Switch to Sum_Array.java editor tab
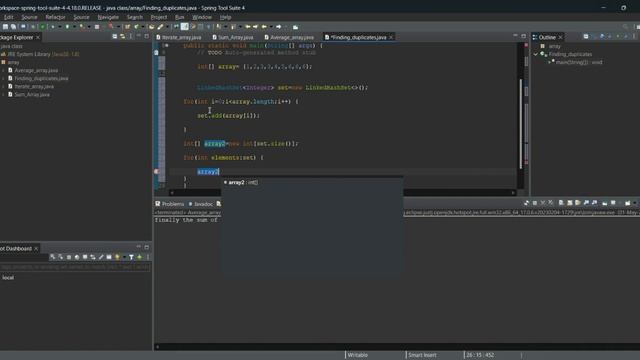Viewport: 640px width, 360px height. 233,37
